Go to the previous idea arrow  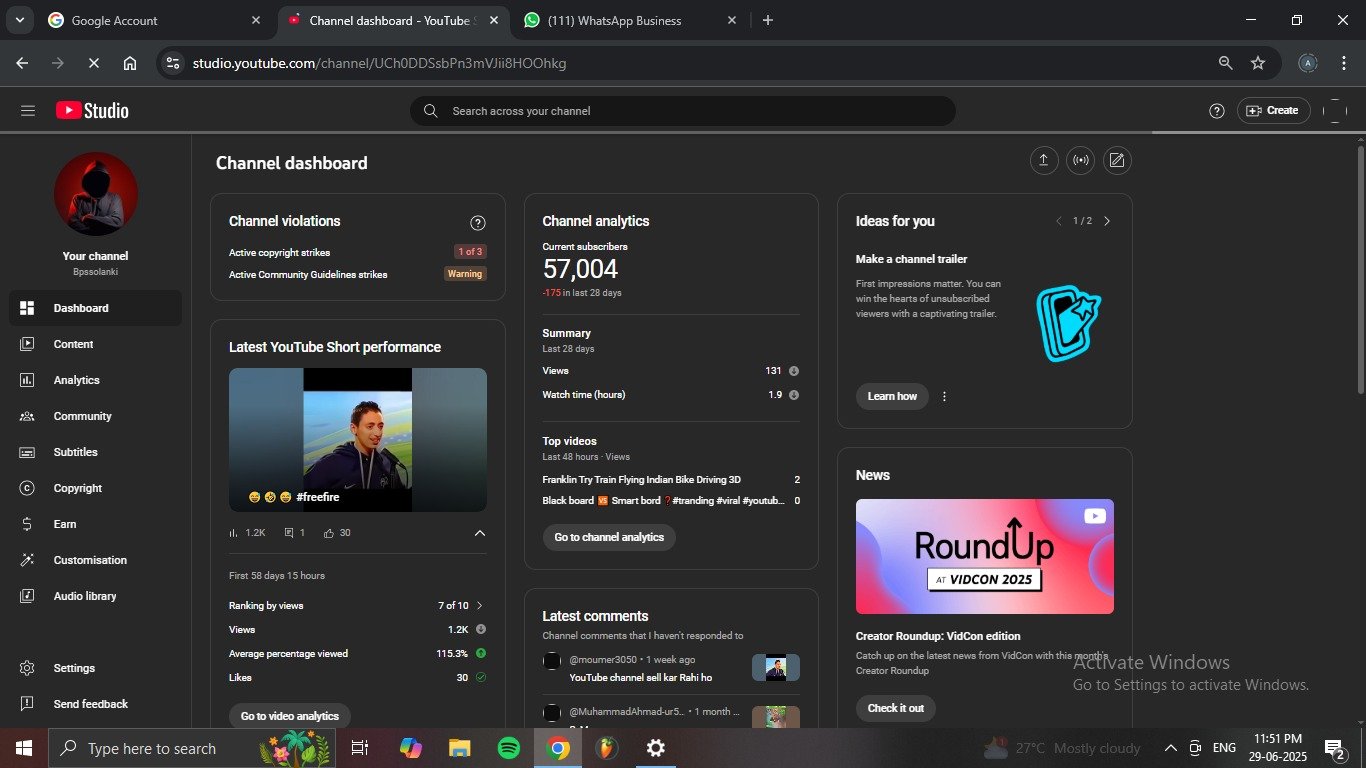[x=1058, y=221]
